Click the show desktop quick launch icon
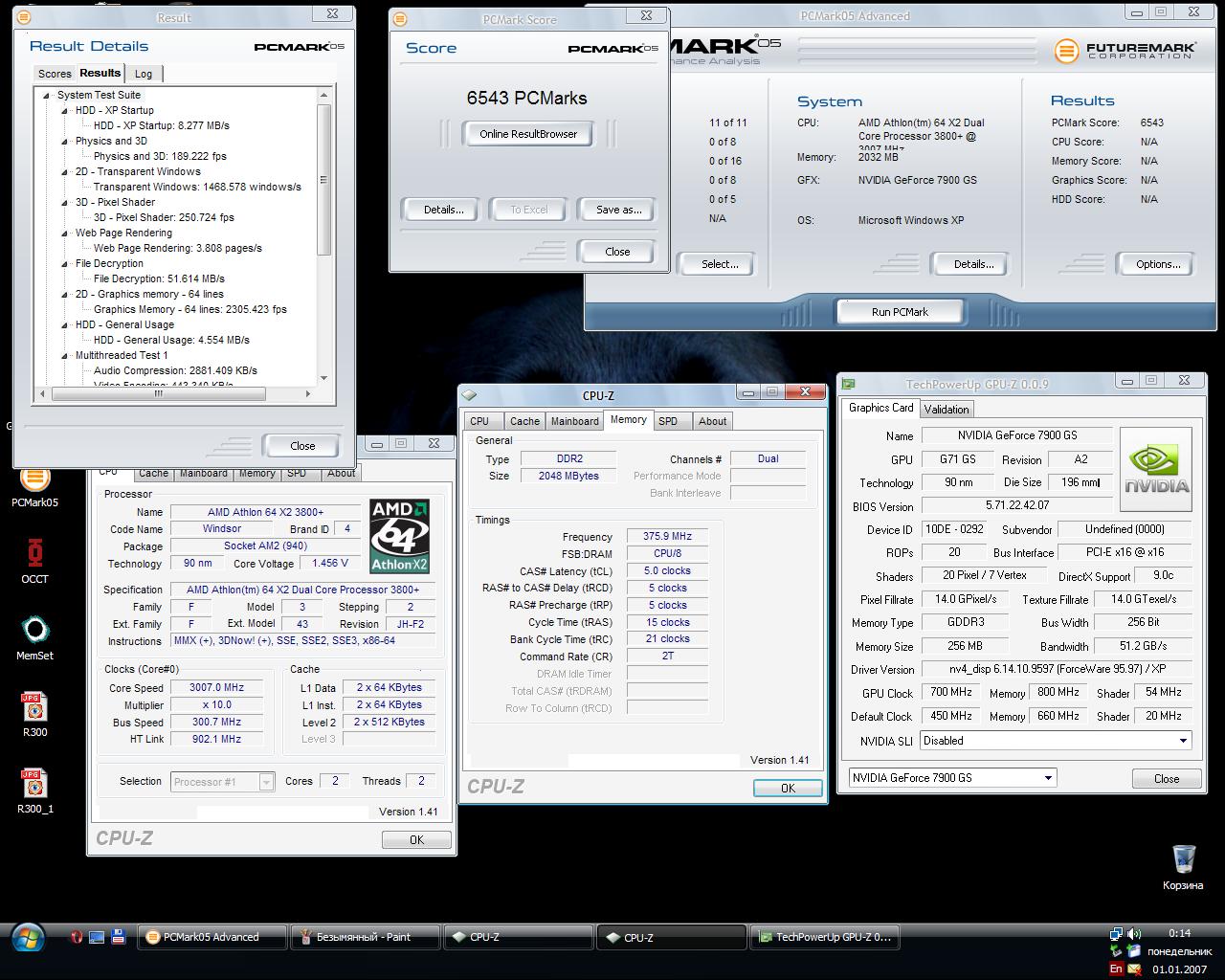1225x980 pixels. 97,937
